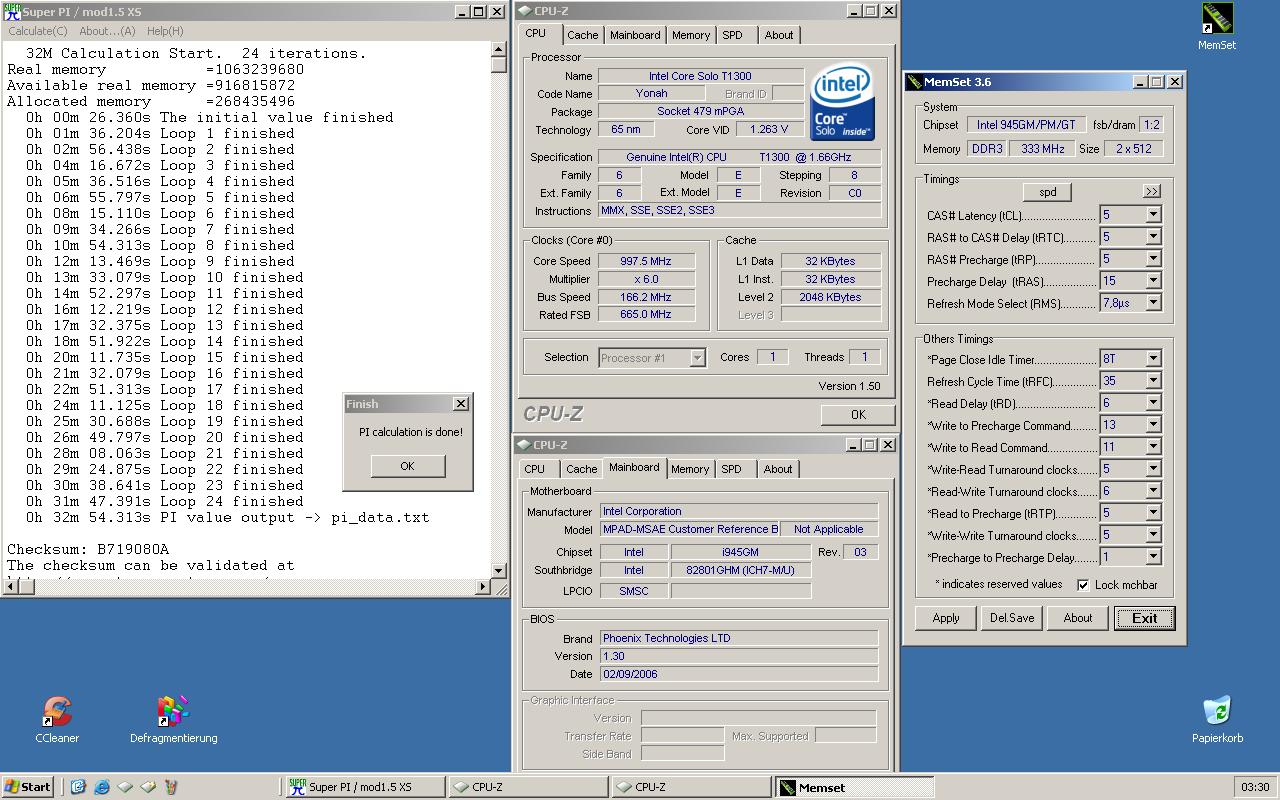Viewport: 1280px width, 800px height.
Task: Click the Del.Save button in MemSet
Action: tap(1012, 618)
